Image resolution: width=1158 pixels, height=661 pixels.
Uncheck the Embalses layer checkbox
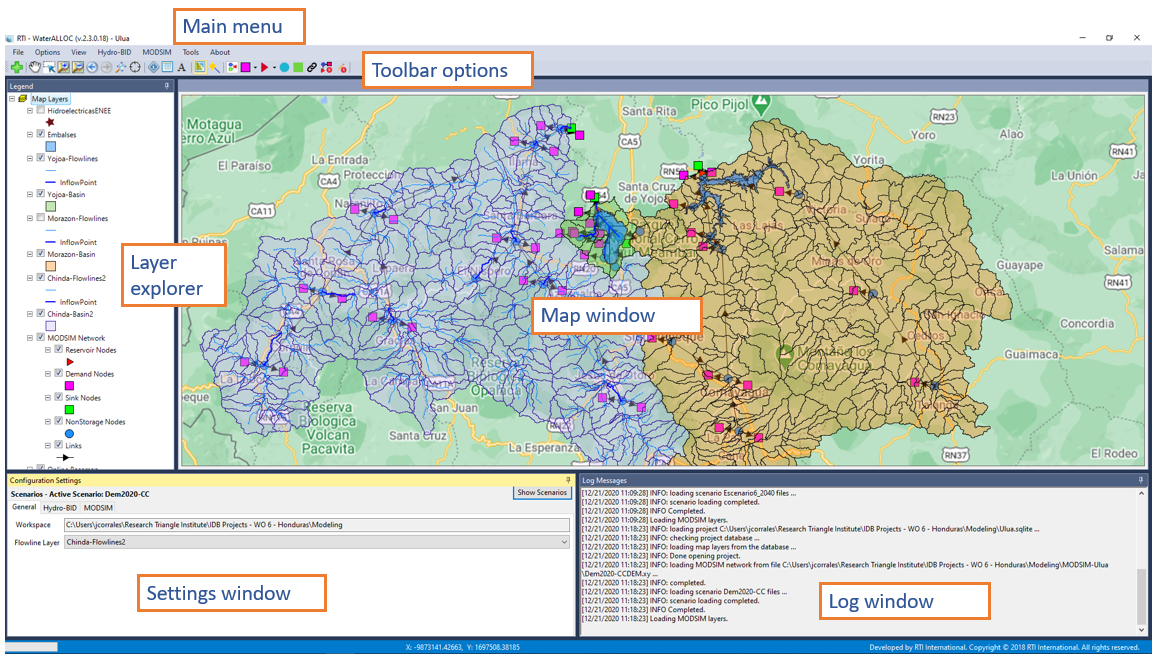coord(40,134)
